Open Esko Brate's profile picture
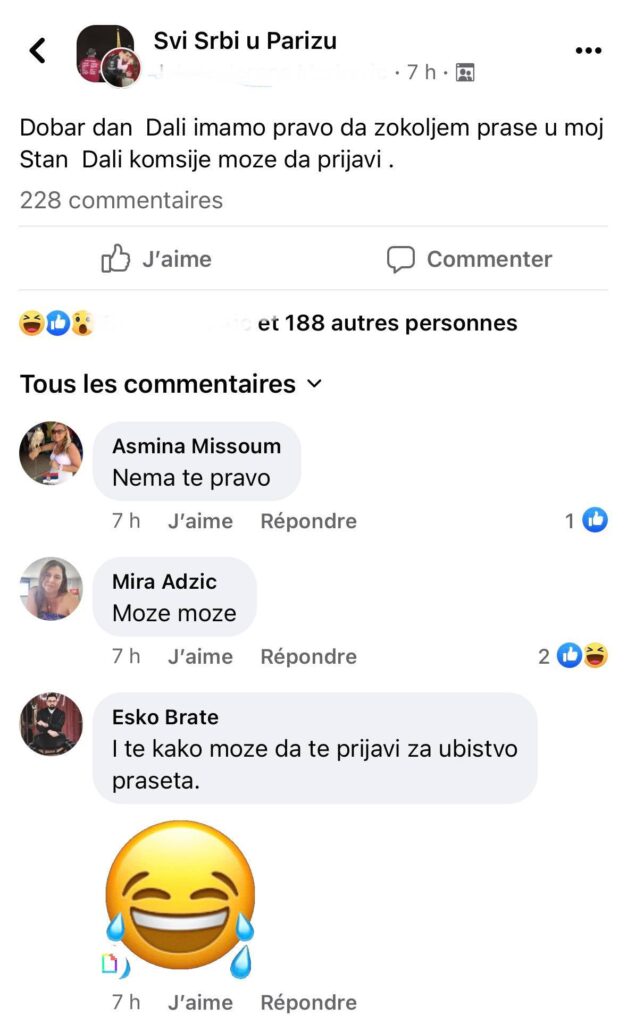The height and width of the screenshot is (1024, 627). point(51,724)
